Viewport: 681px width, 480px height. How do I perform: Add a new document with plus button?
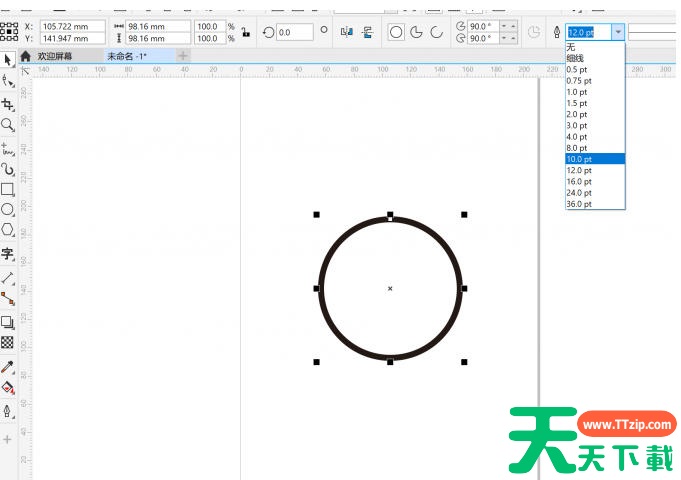coord(182,56)
